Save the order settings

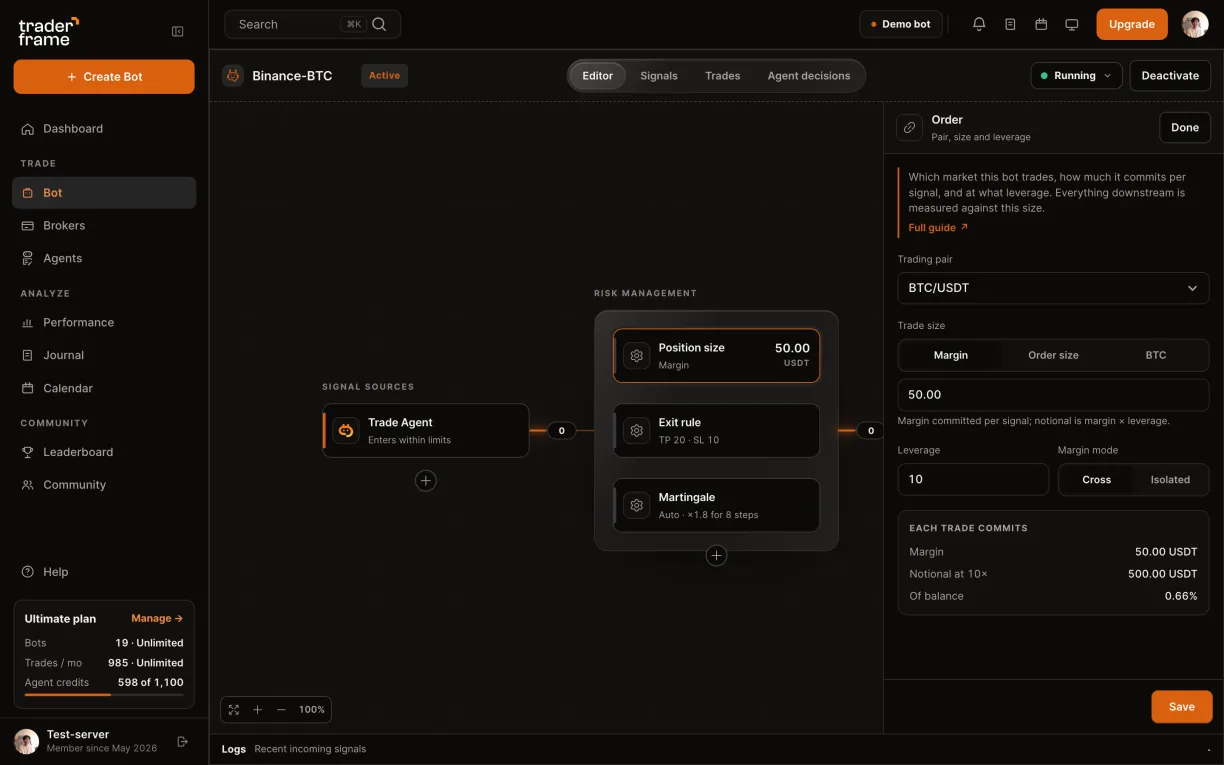[x=1182, y=707]
